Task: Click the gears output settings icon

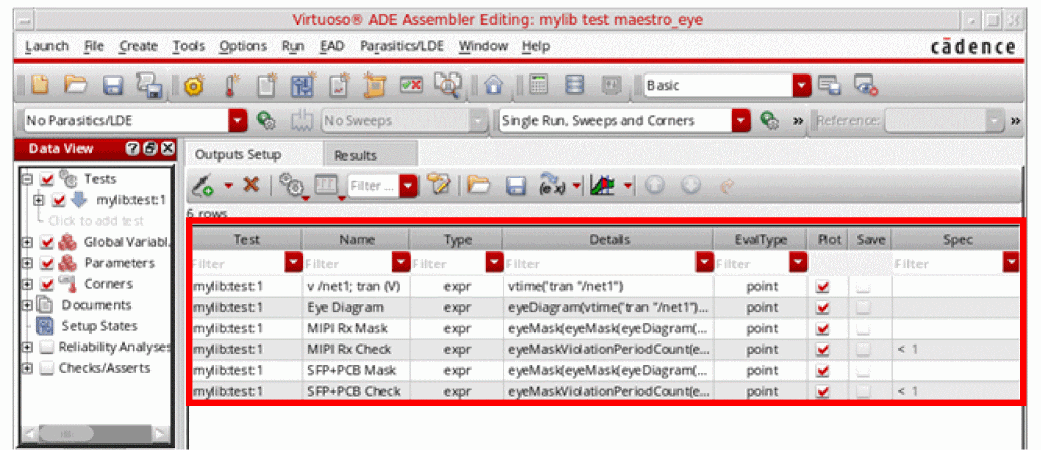Action: tap(292, 187)
